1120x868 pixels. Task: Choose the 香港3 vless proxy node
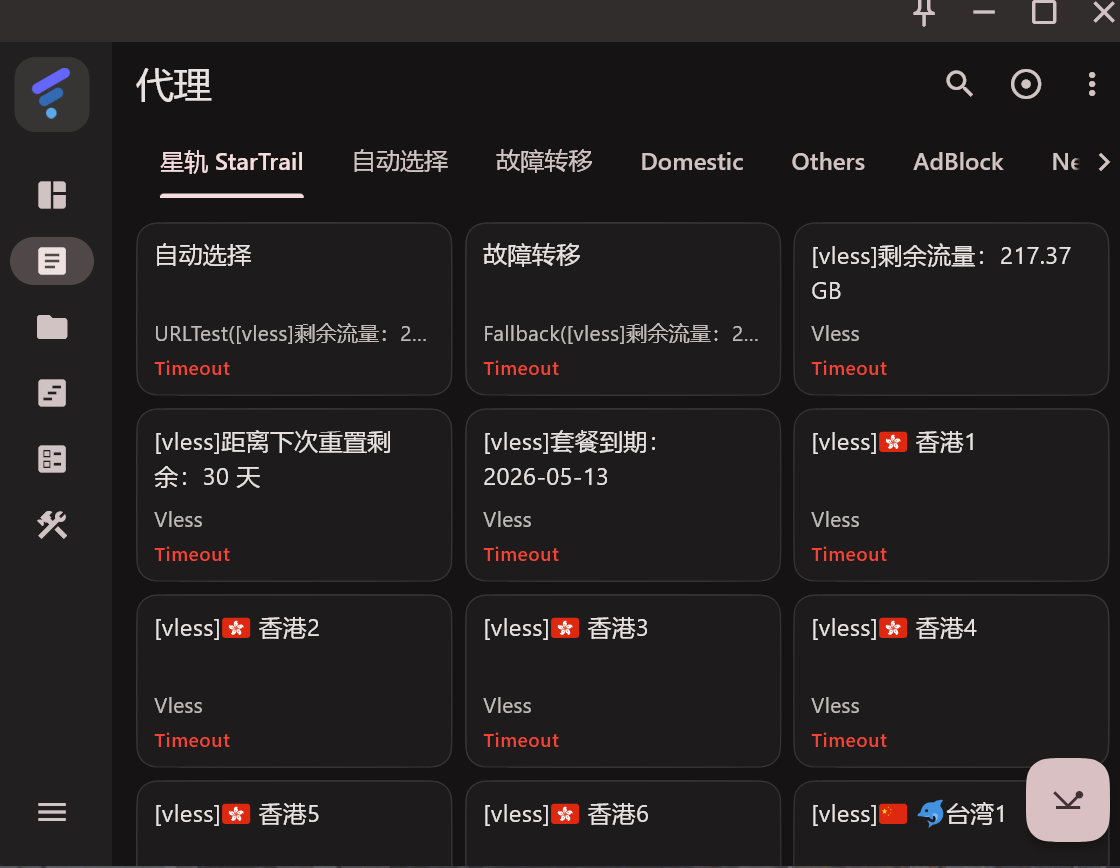pos(622,680)
